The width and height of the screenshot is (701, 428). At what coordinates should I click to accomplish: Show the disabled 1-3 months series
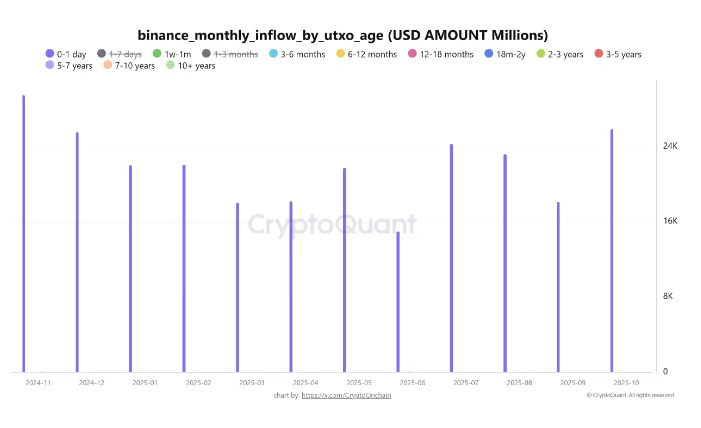[236, 54]
